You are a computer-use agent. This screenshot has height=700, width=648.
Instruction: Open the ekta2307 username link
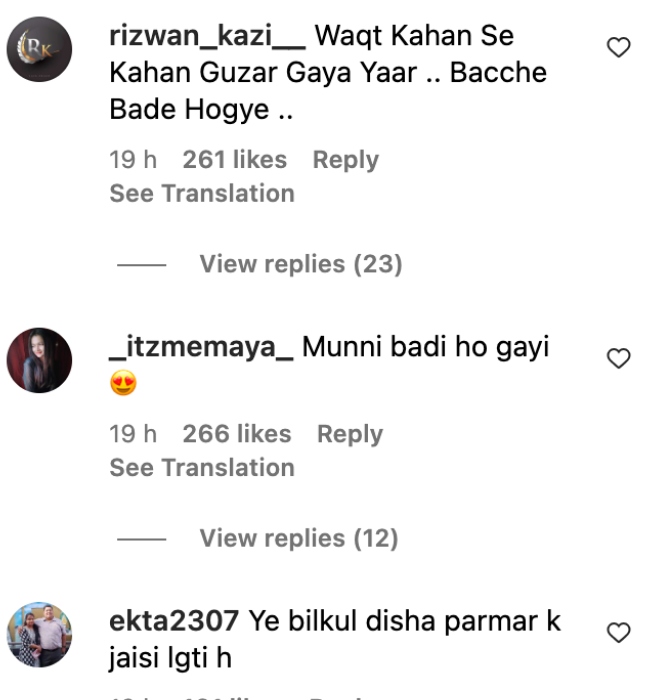tap(174, 621)
